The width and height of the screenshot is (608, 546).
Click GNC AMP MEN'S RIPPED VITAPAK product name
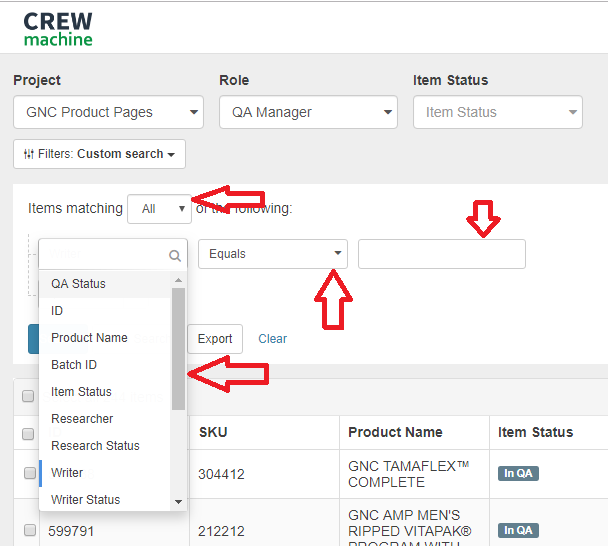(410, 530)
